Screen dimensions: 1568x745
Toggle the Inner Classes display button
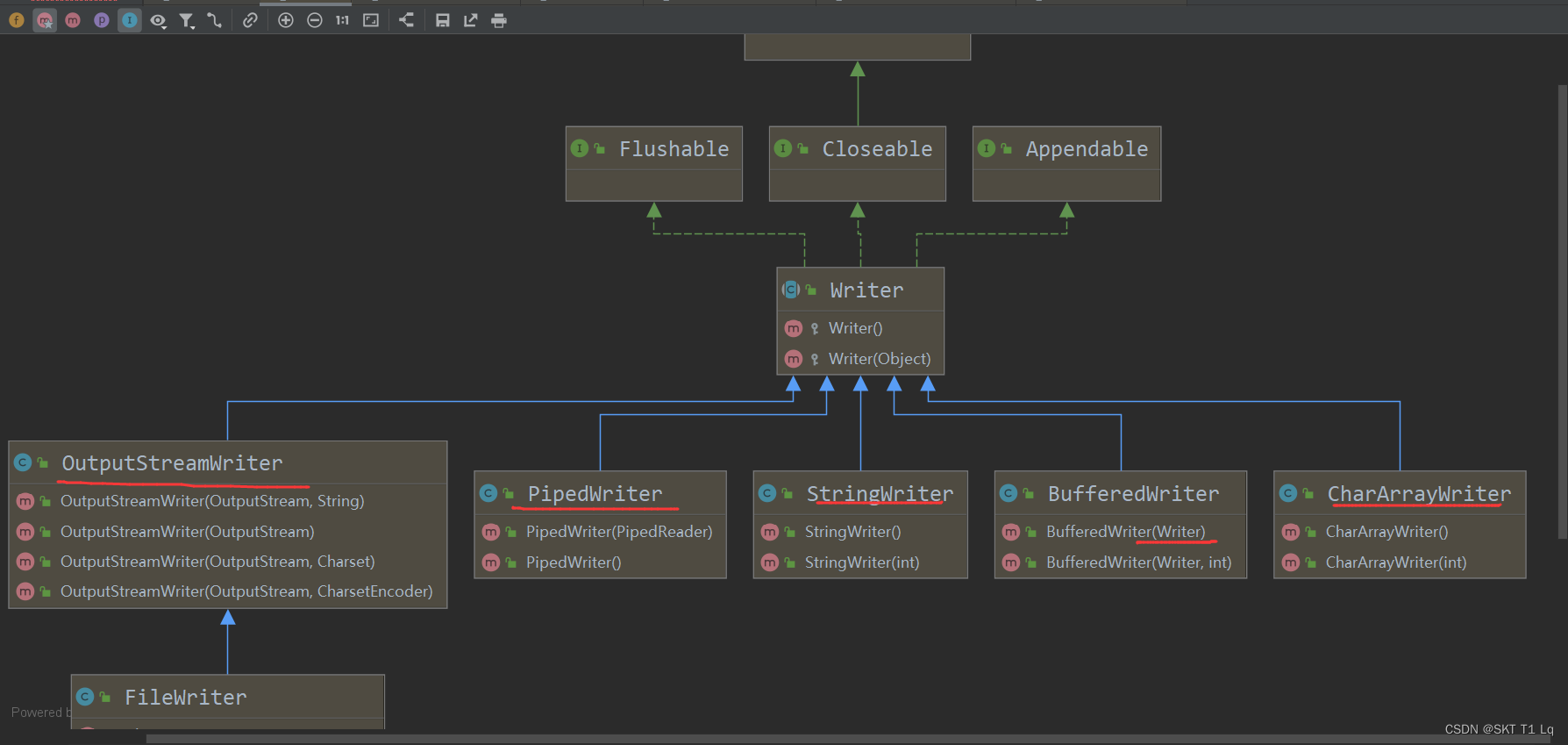click(x=130, y=20)
